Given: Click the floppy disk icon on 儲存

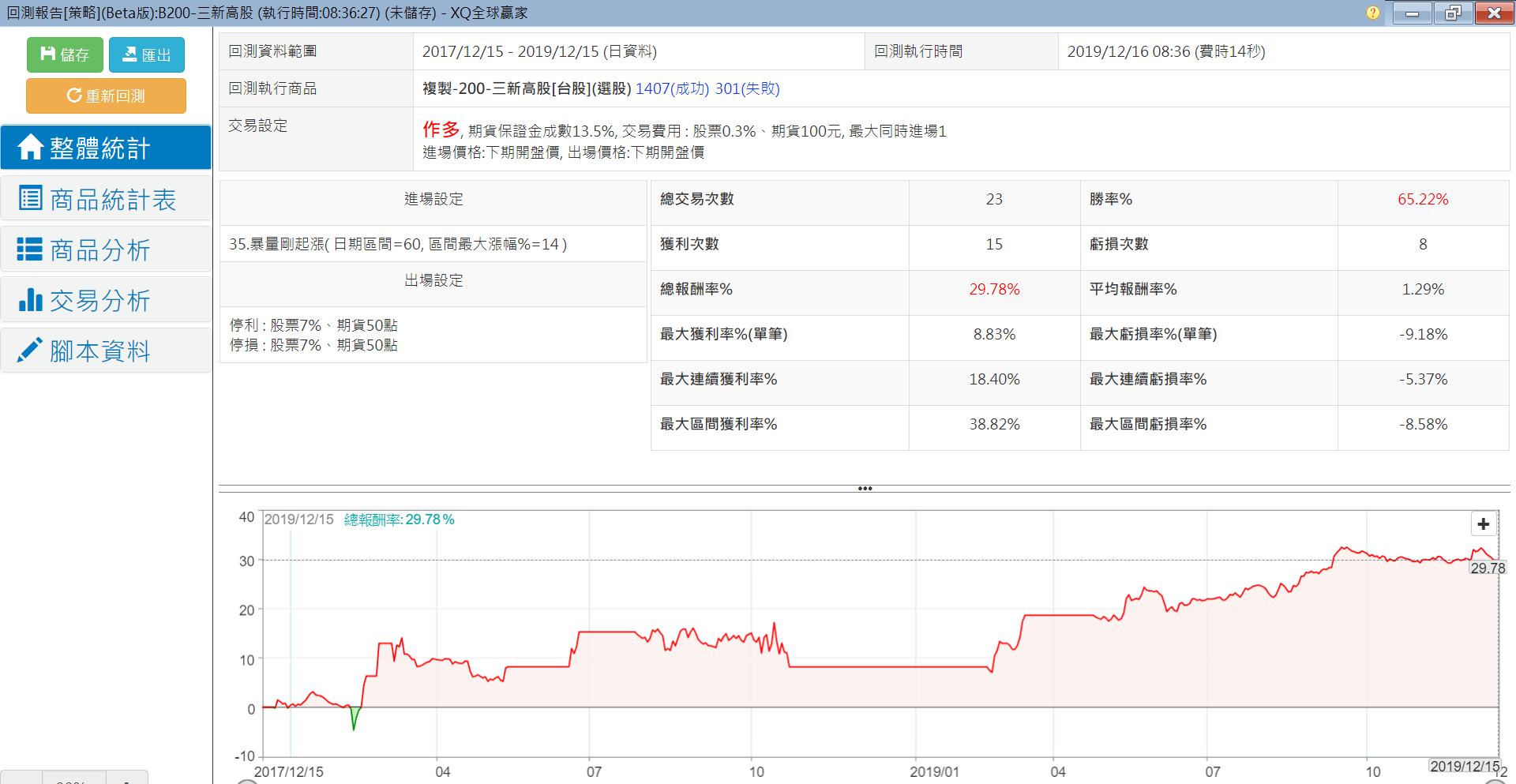Looking at the screenshot, I should (x=48, y=54).
